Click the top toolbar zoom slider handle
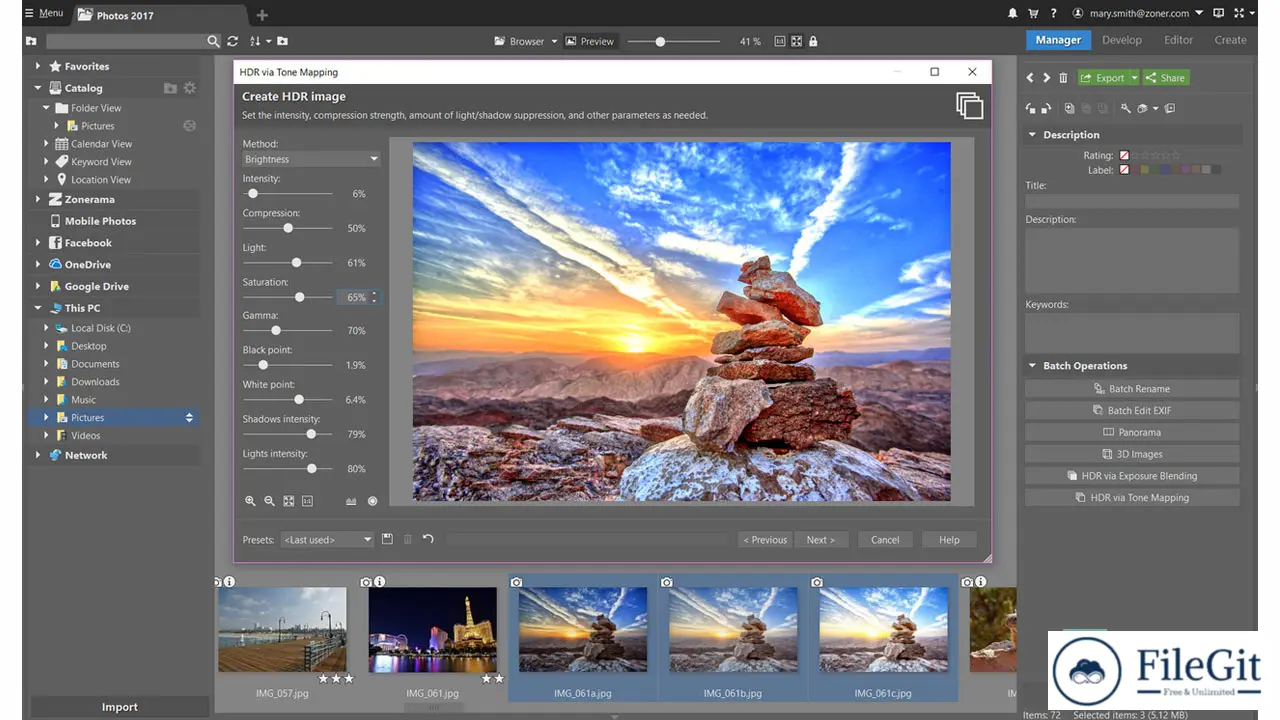Image resolution: width=1280 pixels, height=720 pixels. coord(660,41)
